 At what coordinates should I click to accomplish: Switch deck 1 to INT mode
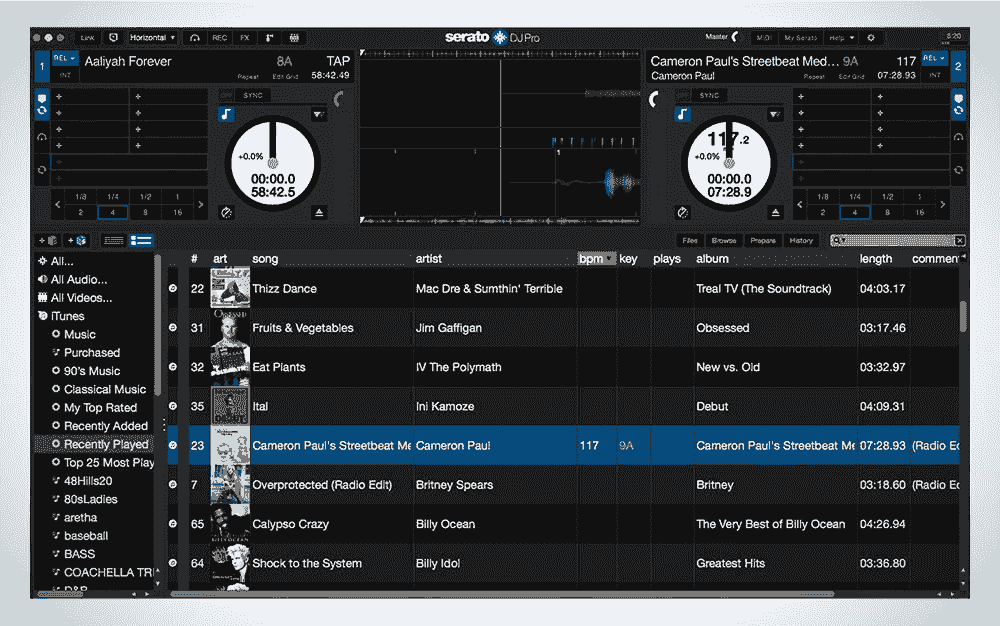click(x=64, y=75)
